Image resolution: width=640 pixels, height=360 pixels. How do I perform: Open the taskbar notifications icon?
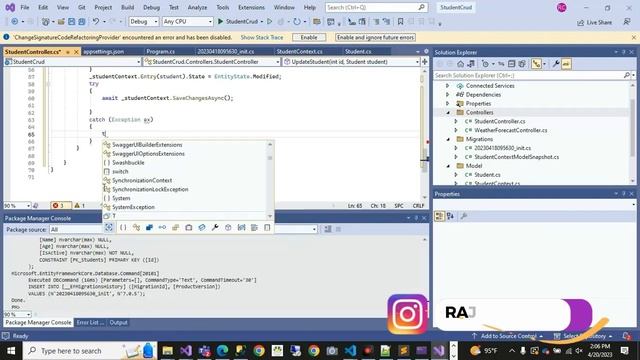point(624,351)
